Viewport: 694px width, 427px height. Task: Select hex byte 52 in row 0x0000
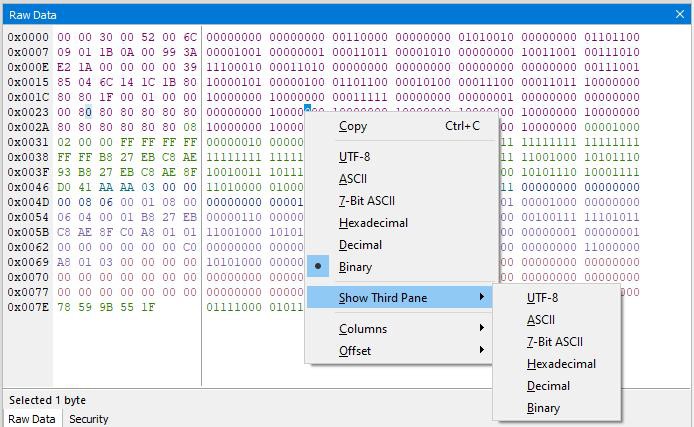point(148,37)
